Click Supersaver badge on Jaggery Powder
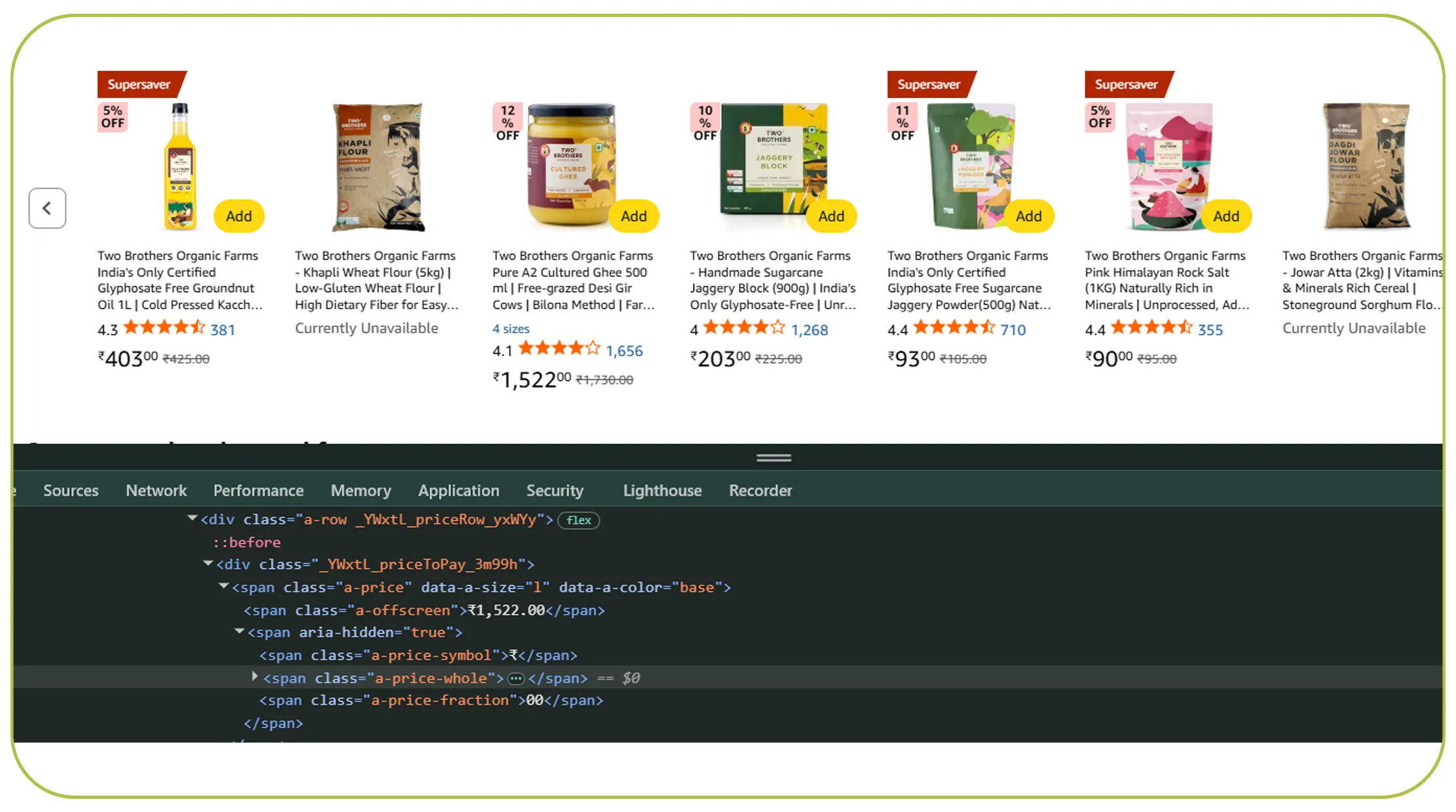Screen dimensions: 1456x812 tap(931, 84)
